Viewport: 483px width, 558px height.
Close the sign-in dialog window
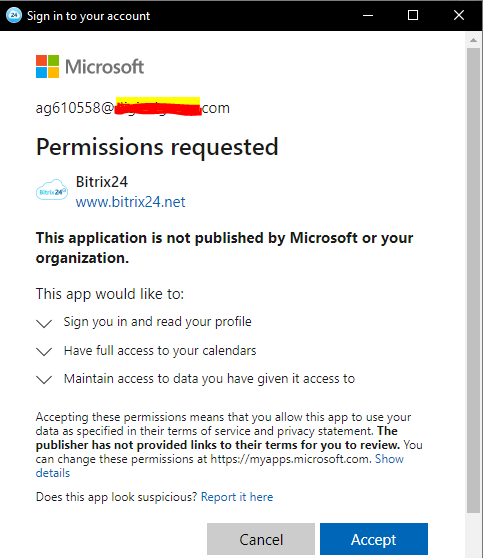[459, 15]
